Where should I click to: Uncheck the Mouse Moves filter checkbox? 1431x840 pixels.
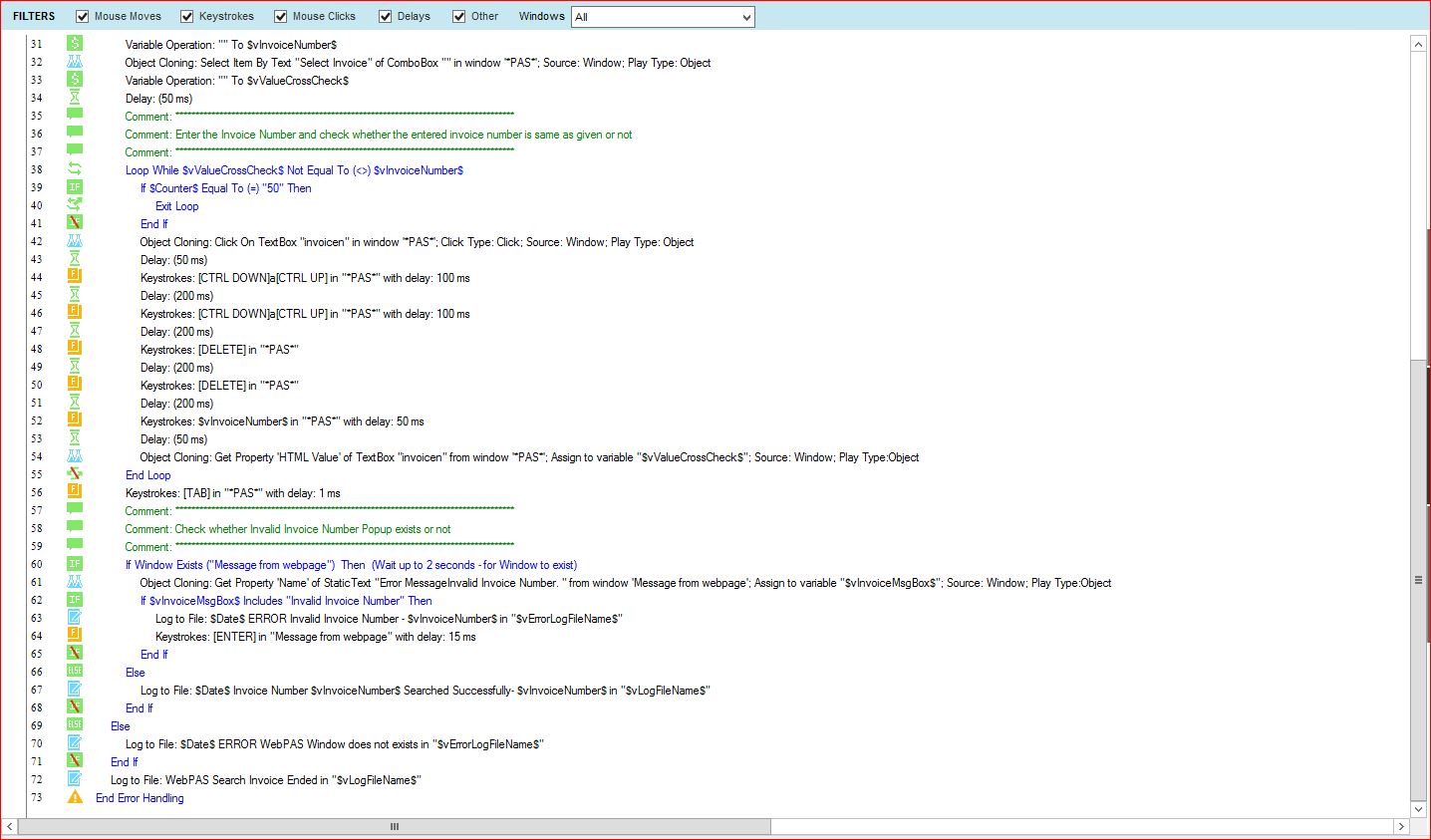pyautogui.click(x=83, y=16)
